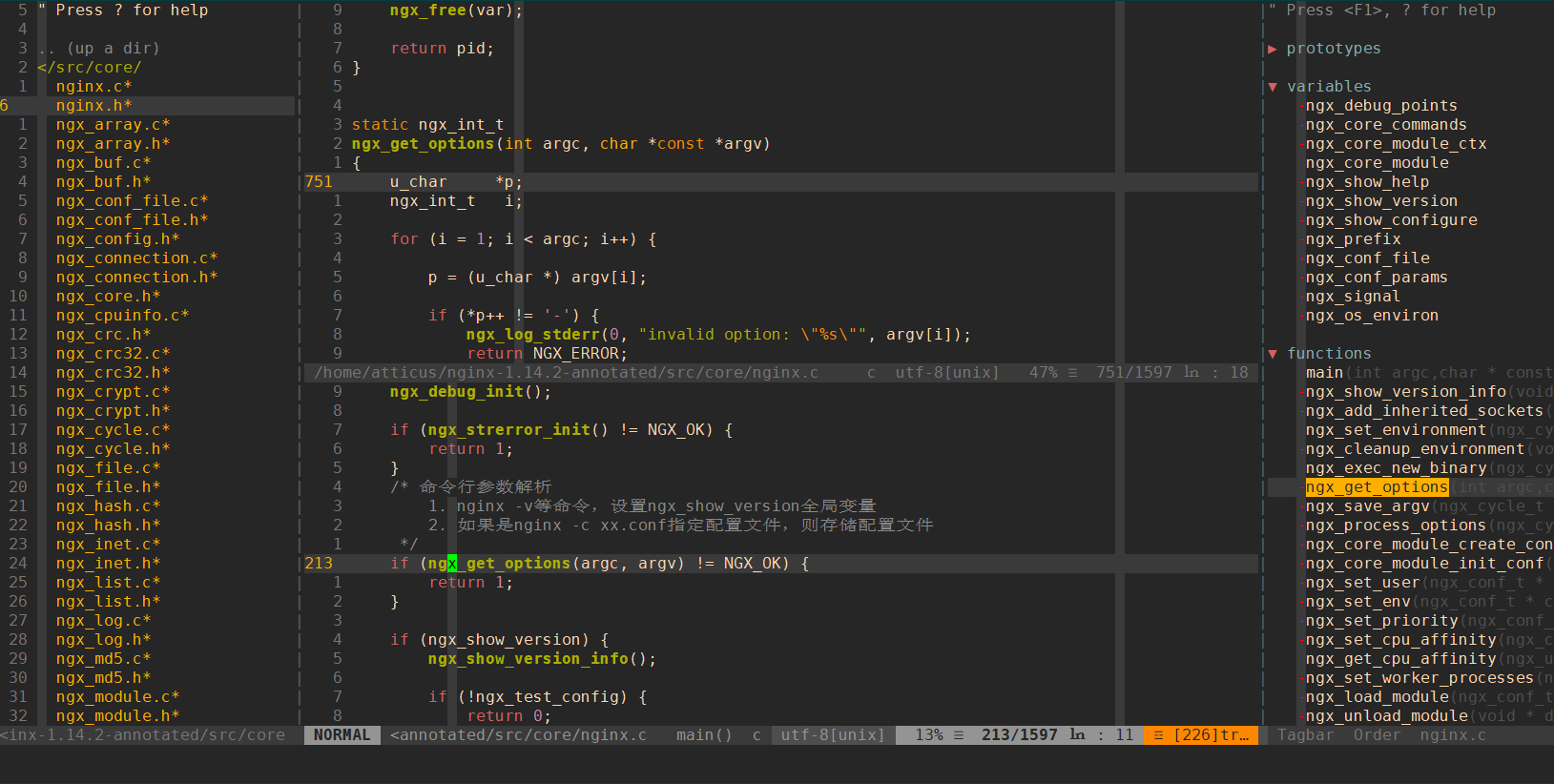Jump to ngx_set_environment in Tagbar
1554x784 pixels.
(x=1396, y=430)
